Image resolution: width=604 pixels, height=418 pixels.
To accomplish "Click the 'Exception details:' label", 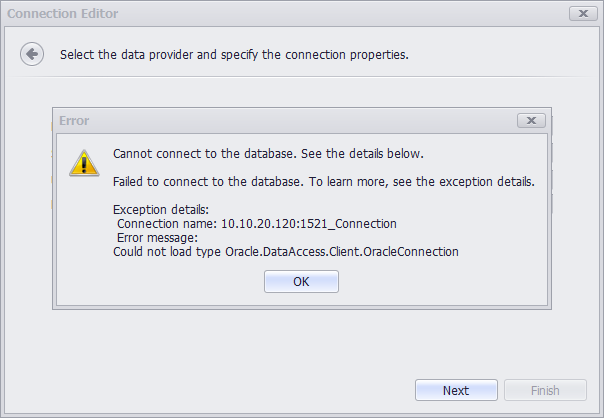I will [161, 210].
